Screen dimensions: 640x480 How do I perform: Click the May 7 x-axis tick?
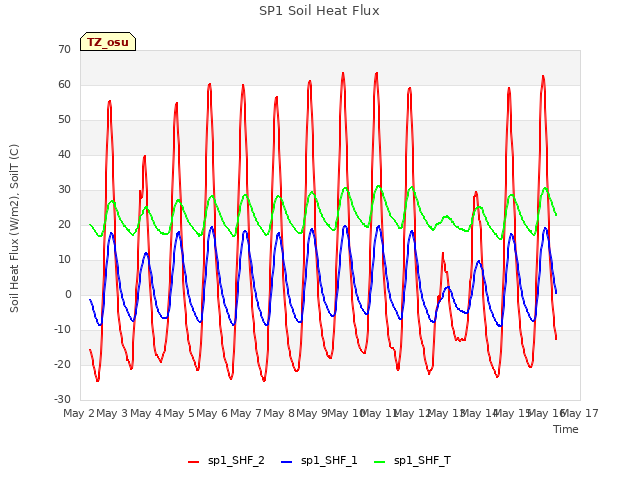tap(246, 413)
